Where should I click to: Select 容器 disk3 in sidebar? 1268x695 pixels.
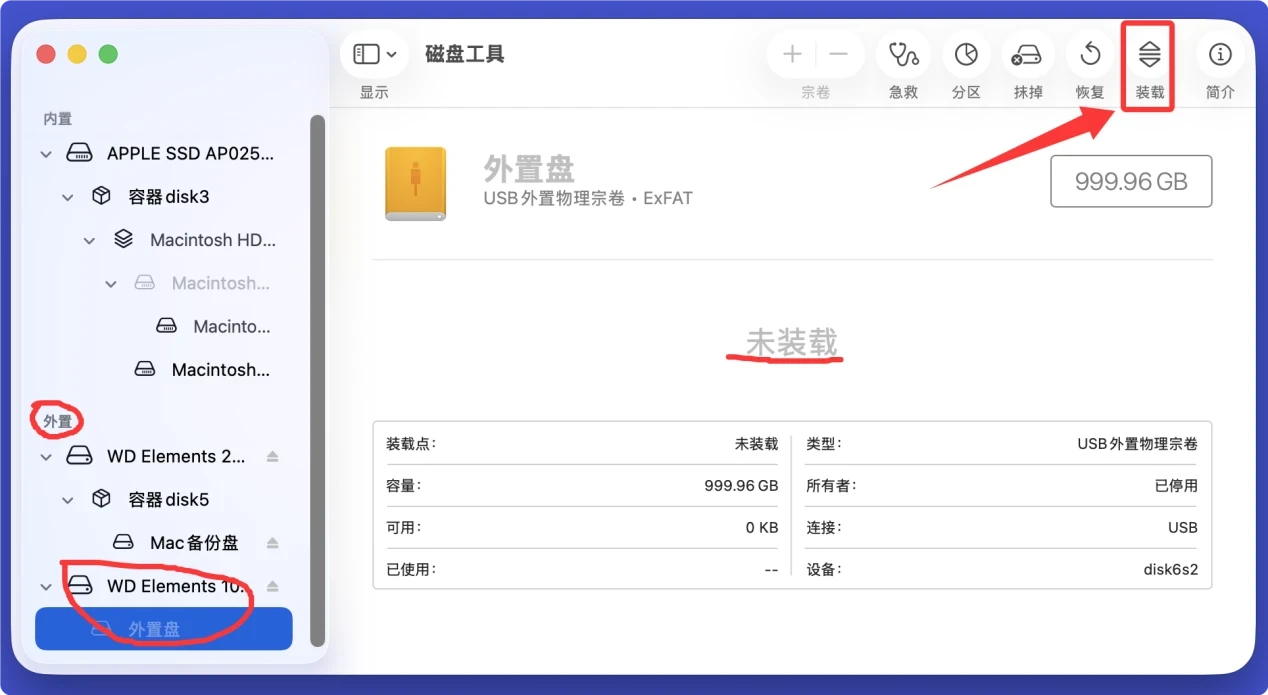point(164,197)
